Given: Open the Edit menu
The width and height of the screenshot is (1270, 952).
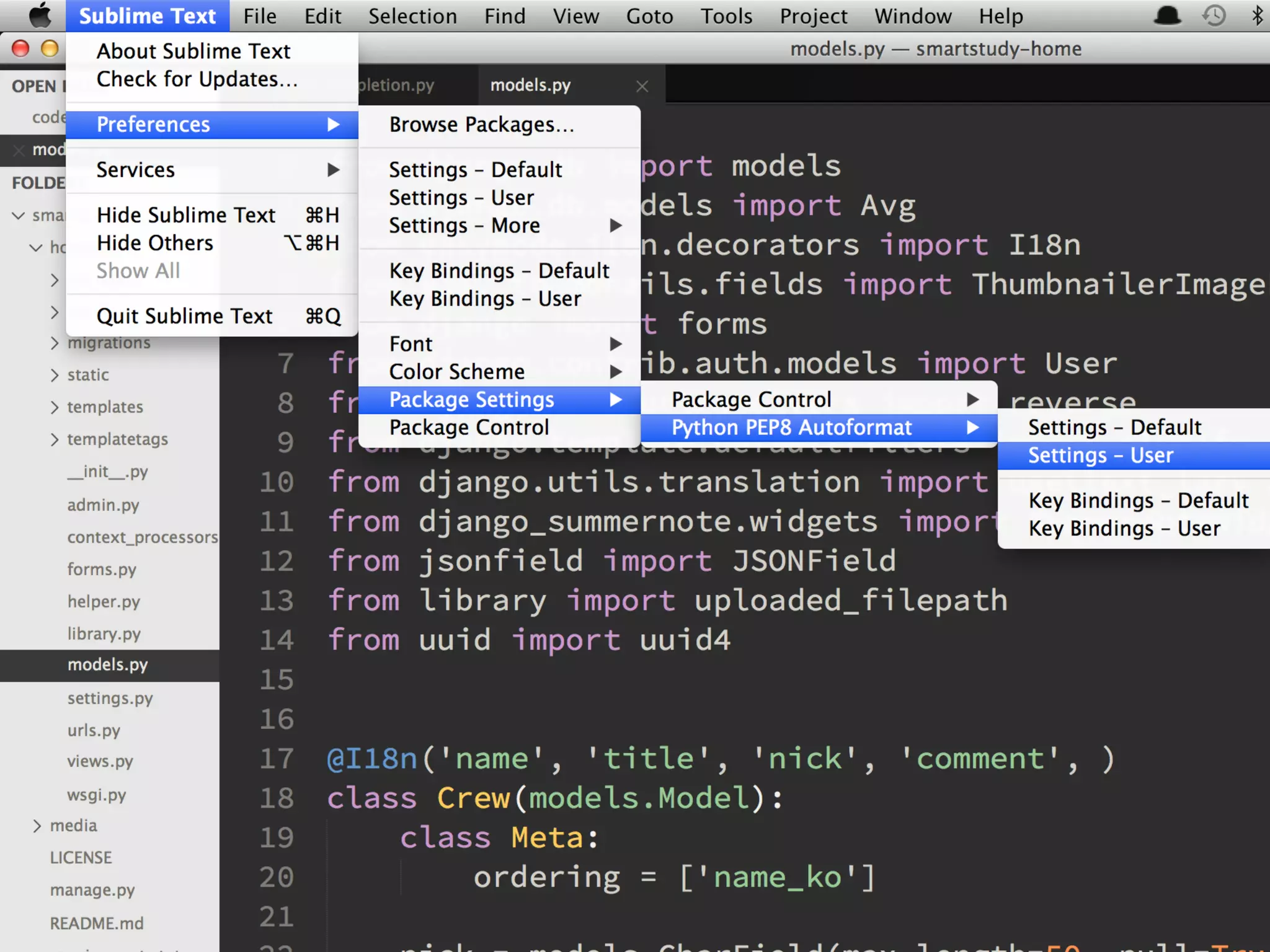Looking at the screenshot, I should pyautogui.click(x=322, y=16).
